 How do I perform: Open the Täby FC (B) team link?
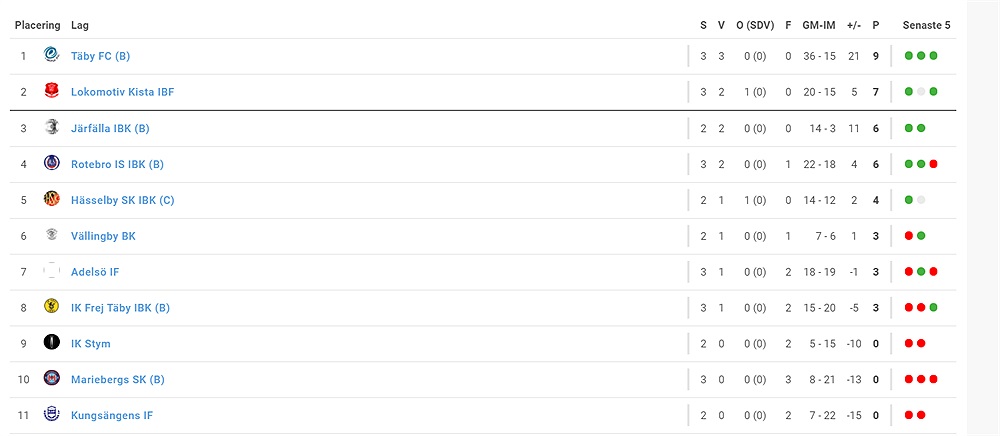[100, 56]
